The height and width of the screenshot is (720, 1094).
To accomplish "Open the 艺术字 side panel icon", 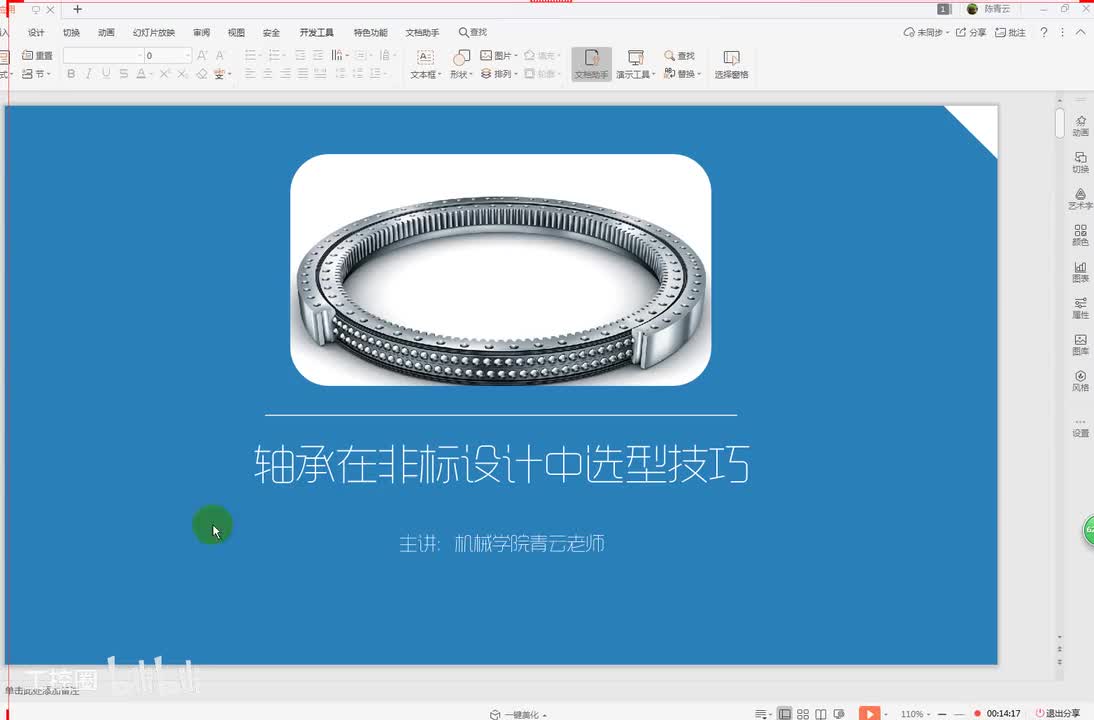I will pos(1080,199).
